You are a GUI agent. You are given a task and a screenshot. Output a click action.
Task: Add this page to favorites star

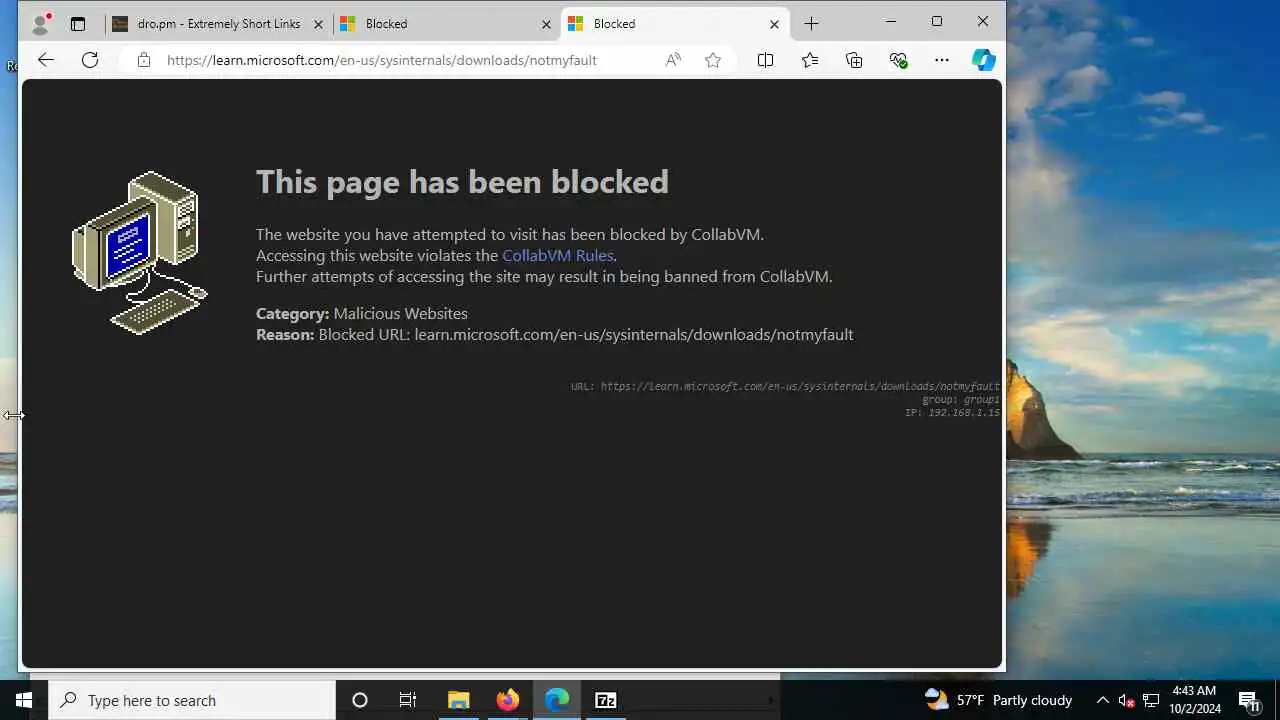pos(713,60)
